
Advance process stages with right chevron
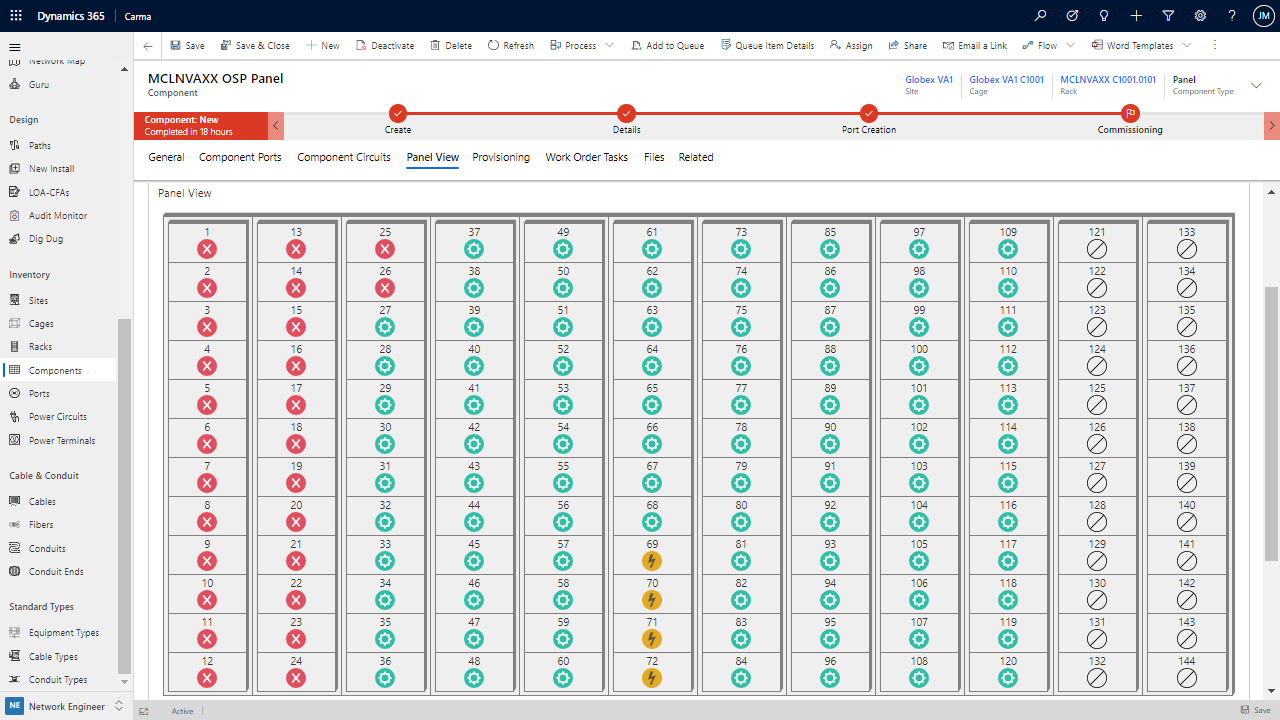pyautogui.click(x=1272, y=126)
